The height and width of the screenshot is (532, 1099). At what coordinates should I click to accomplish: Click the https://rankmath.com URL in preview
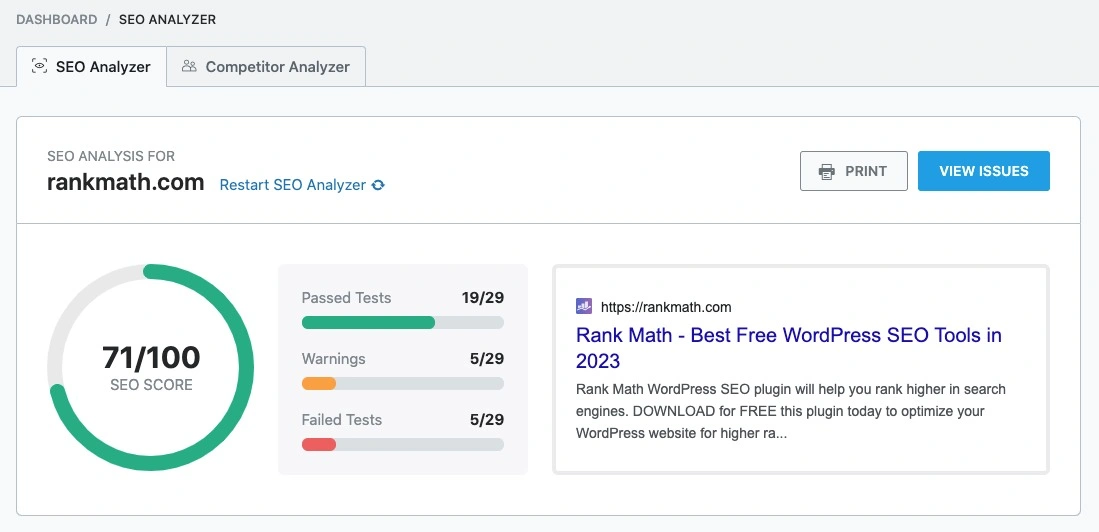666,307
